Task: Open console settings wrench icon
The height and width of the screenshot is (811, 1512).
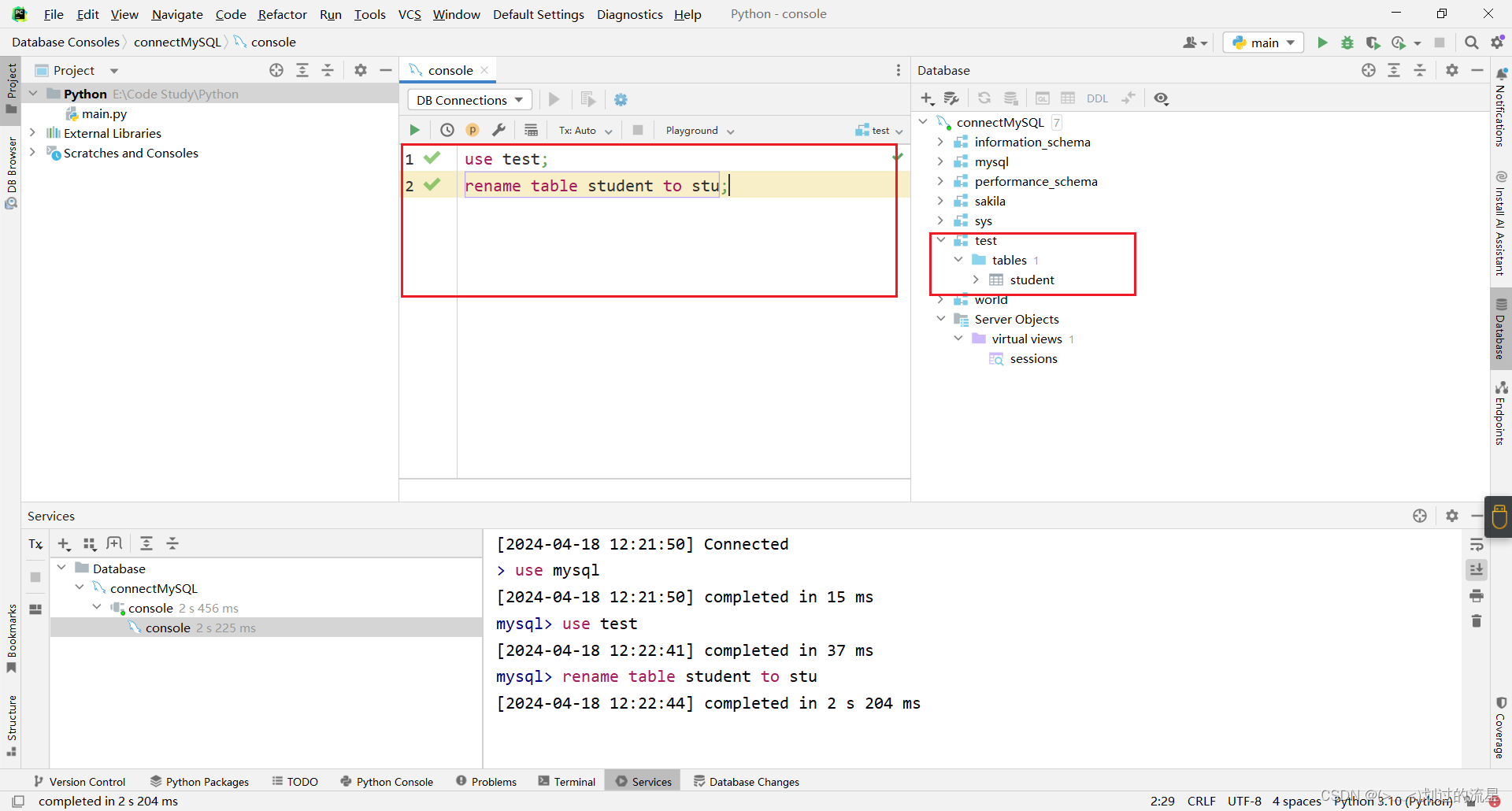Action: tap(498, 130)
